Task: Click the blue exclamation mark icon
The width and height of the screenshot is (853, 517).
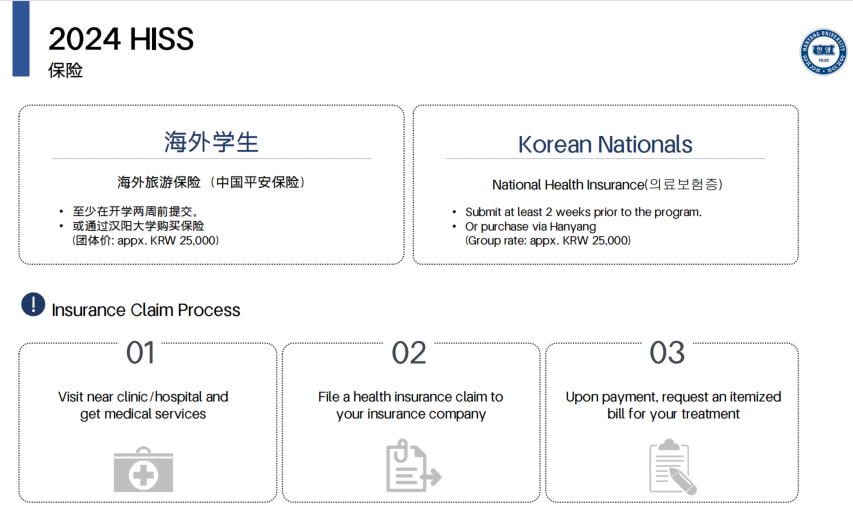Action: coord(33,305)
